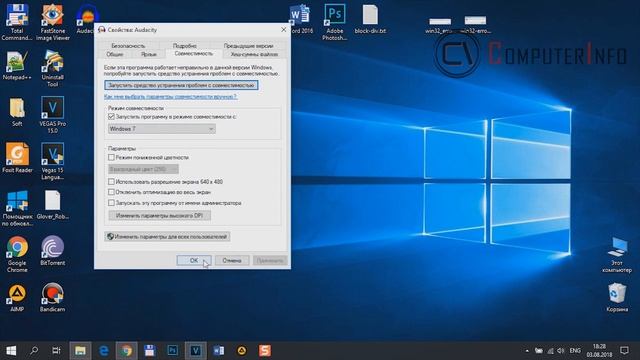Close the Audacity properties dialog
This screenshot has width=640, height=360.
[284, 30]
